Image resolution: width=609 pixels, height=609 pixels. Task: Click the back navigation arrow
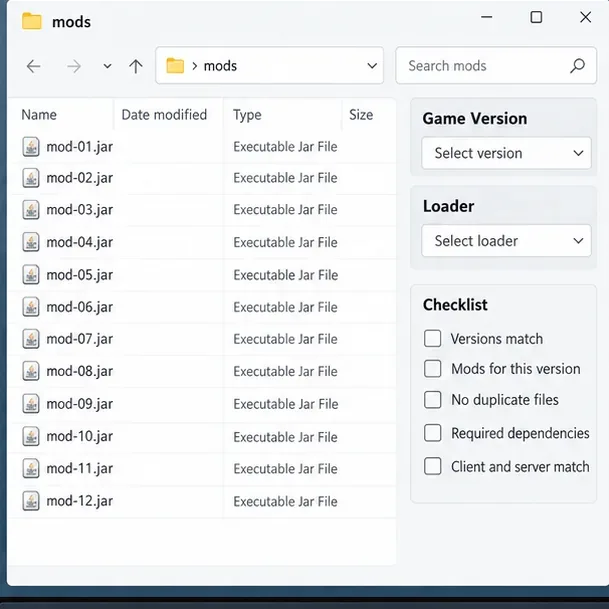33,66
